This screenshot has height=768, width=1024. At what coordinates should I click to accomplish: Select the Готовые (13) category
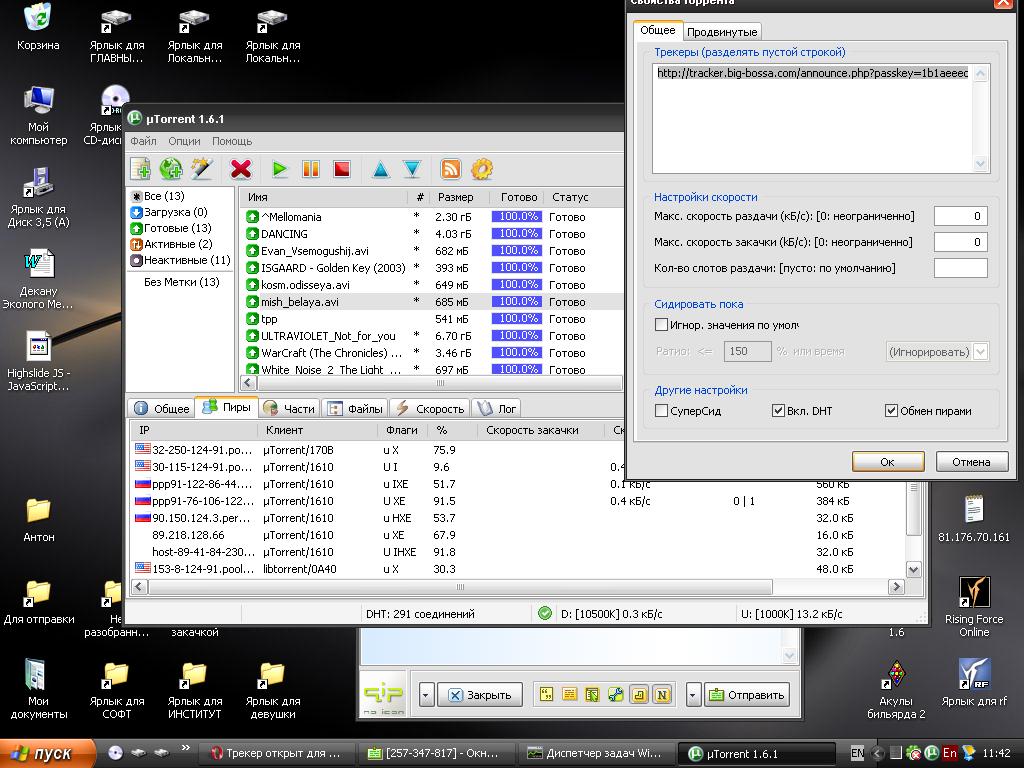tap(171, 228)
